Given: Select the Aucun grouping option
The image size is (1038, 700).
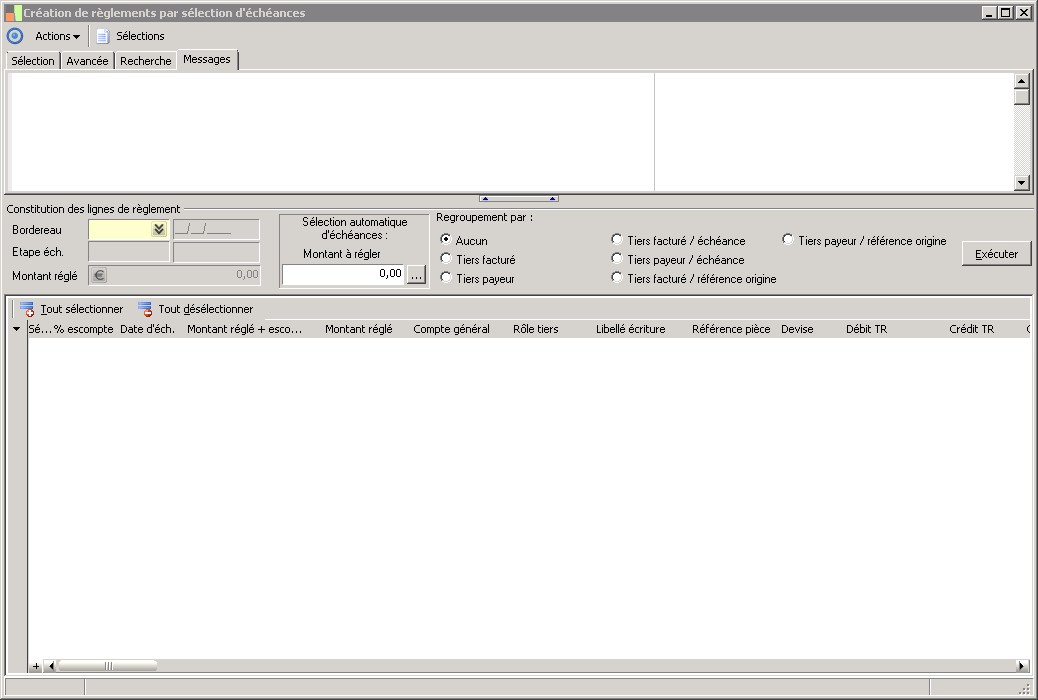Looking at the screenshot, I should coord(446,239).
